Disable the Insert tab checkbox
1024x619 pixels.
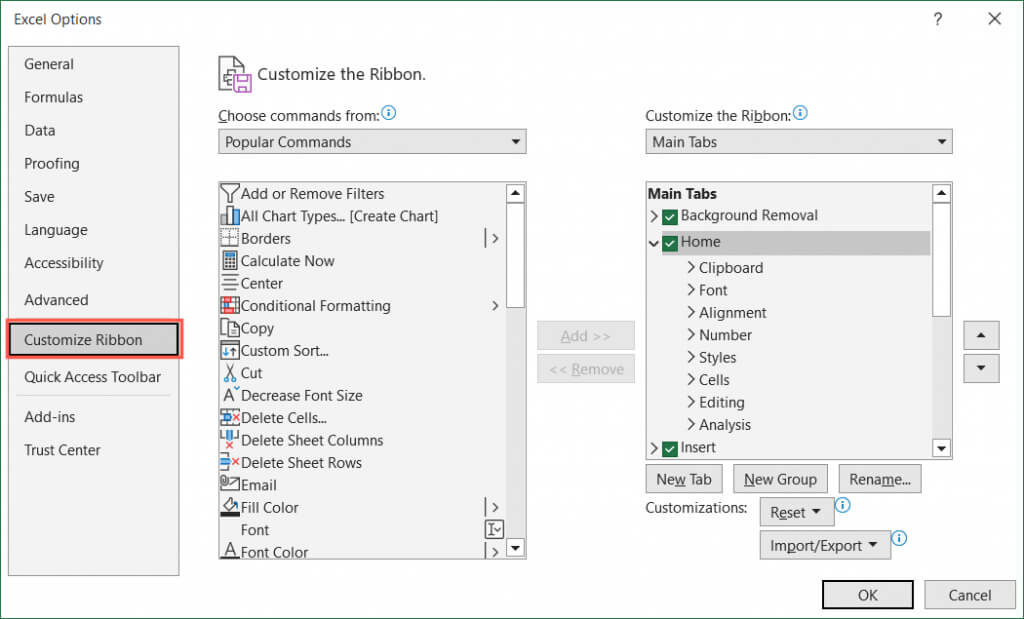click(x=670, y=448)
